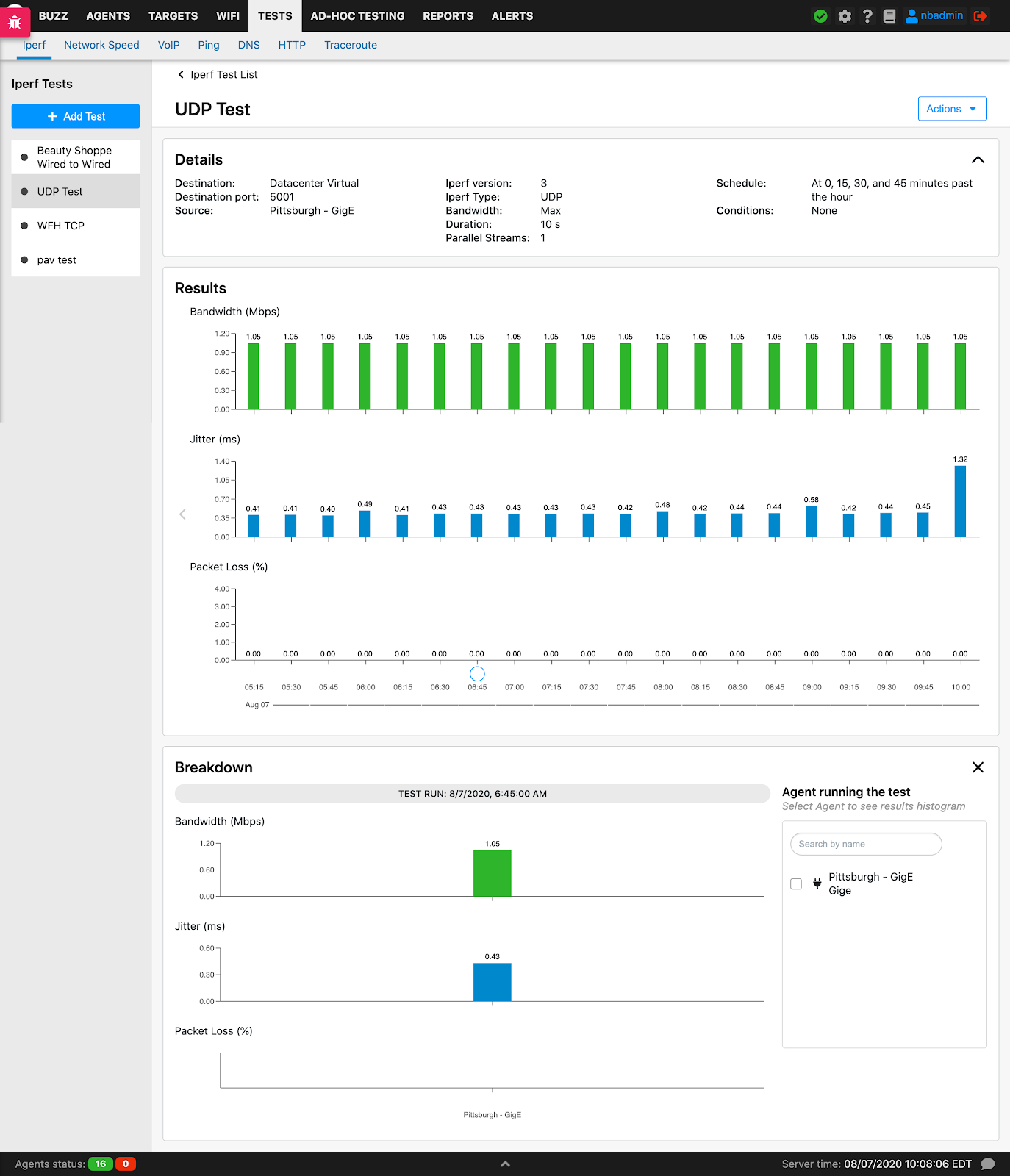
Task: Select pav test in the list
Action: [x=76, y=259]
